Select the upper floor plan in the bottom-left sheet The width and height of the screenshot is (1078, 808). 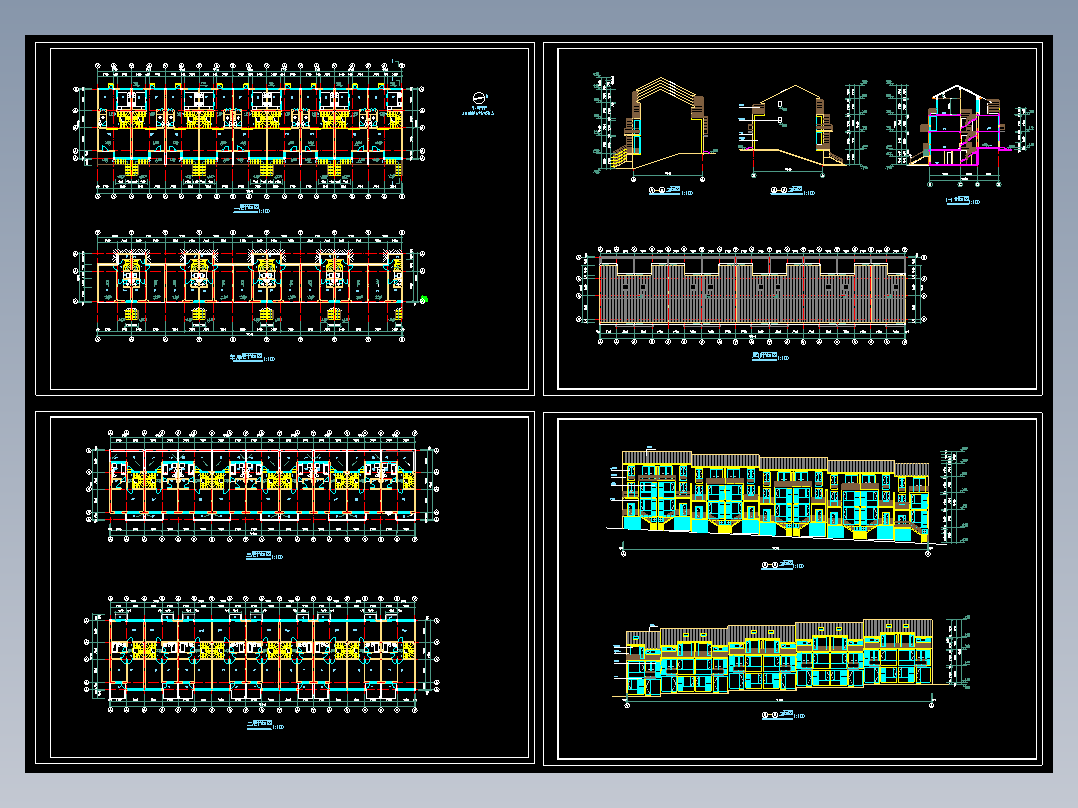coord(262,485)
